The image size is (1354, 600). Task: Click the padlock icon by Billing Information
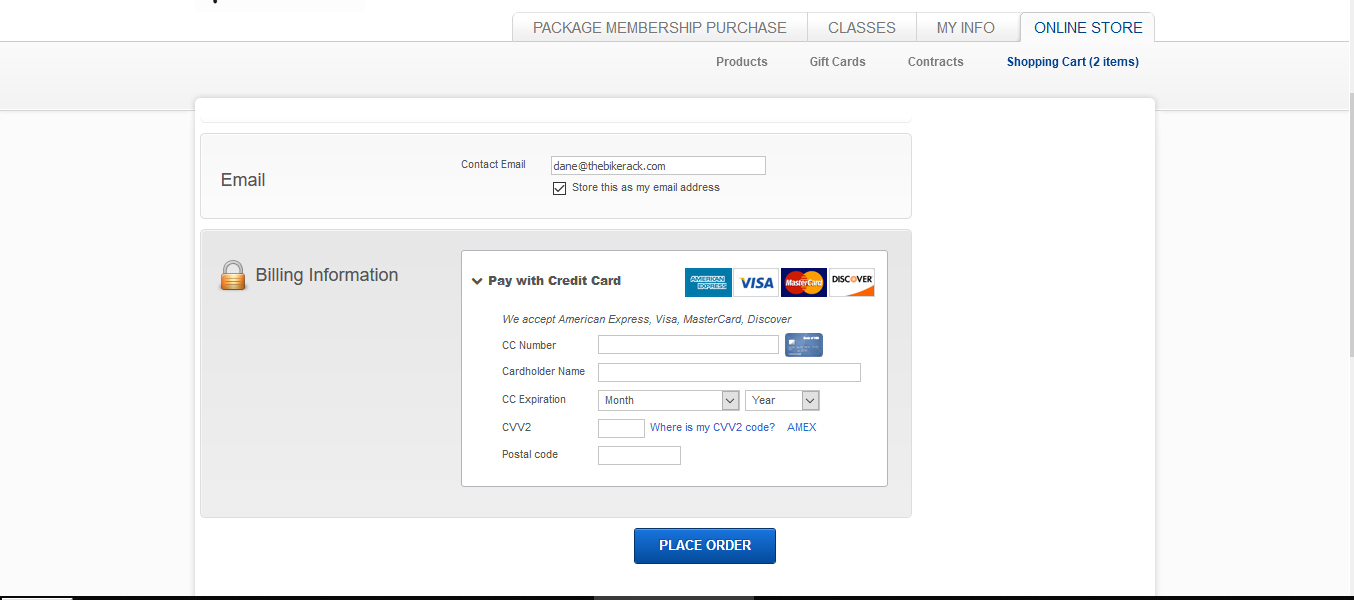pyautogui.click(x=233, y=275)
